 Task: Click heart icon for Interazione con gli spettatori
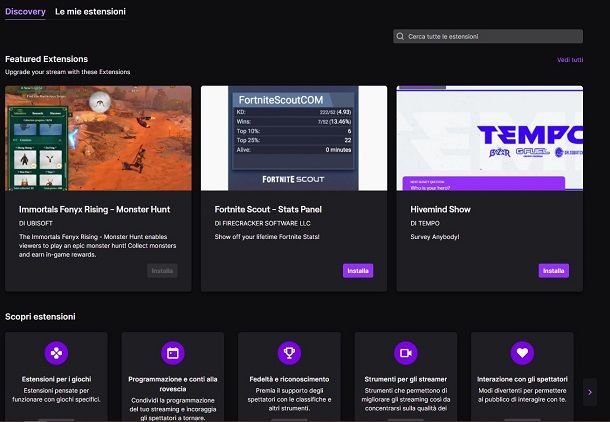[522, 353]
